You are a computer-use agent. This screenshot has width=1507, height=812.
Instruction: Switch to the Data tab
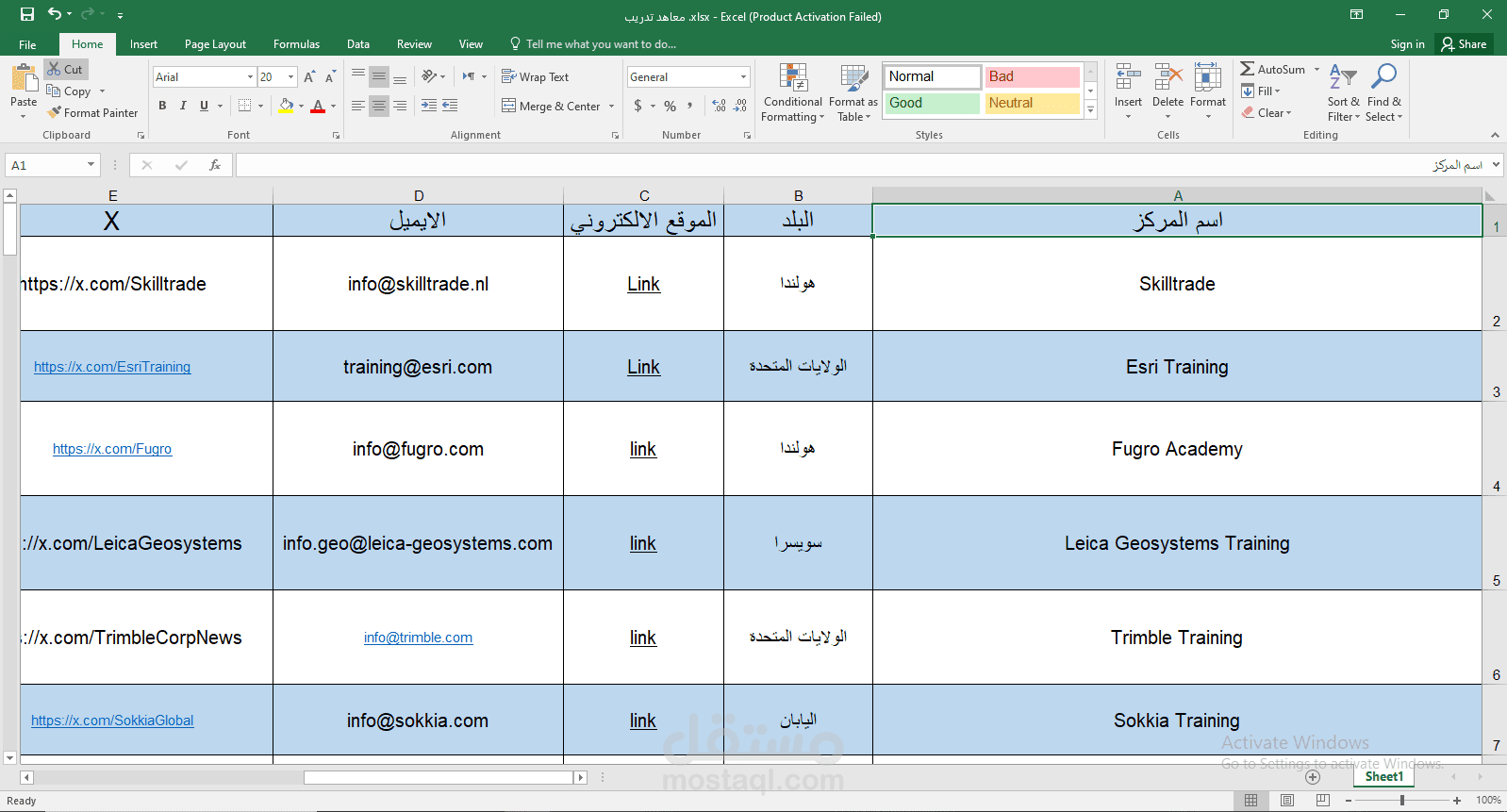[358, 44]
